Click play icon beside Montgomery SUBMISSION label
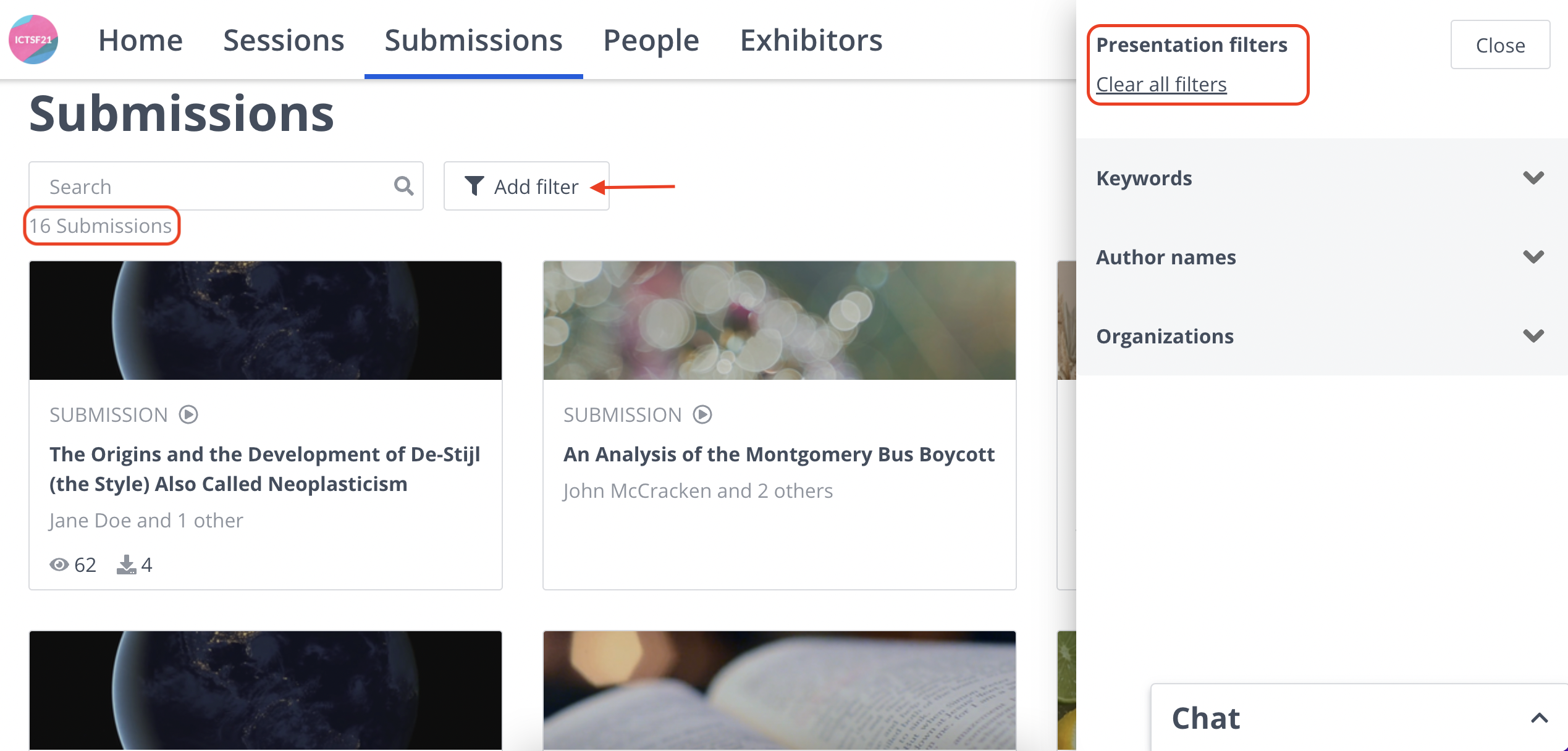Image resolution: width=1568 pixels, height=751 pixels. (x=702, y=414)
